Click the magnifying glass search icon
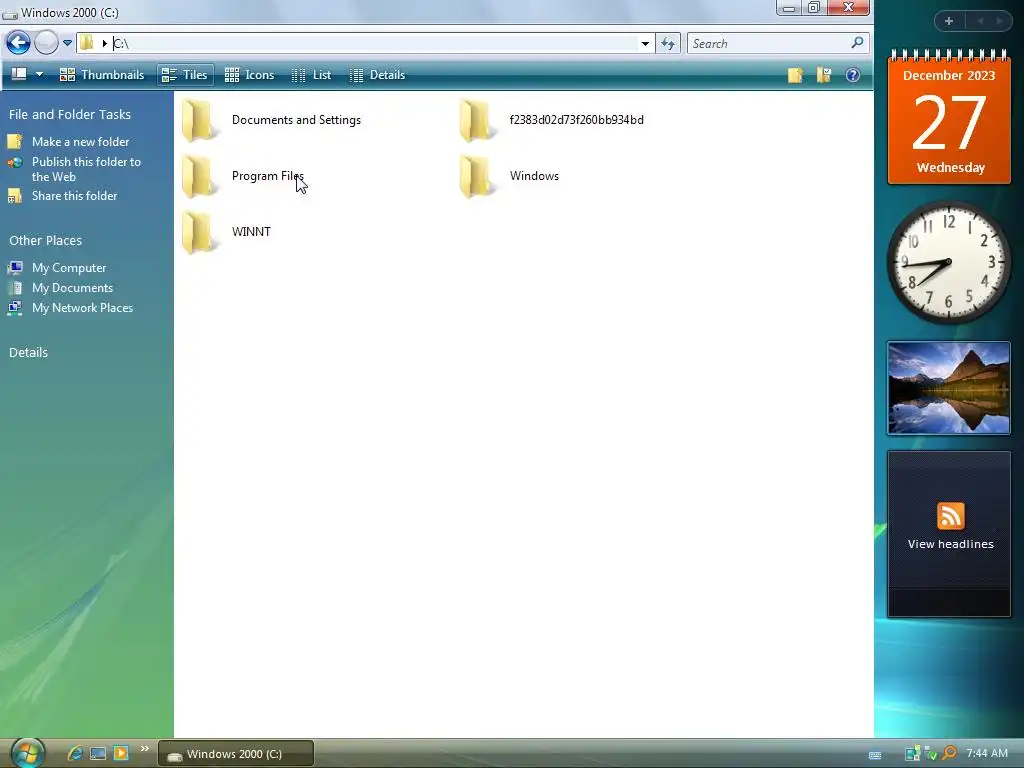1024x768 pixels. point(857,43)
